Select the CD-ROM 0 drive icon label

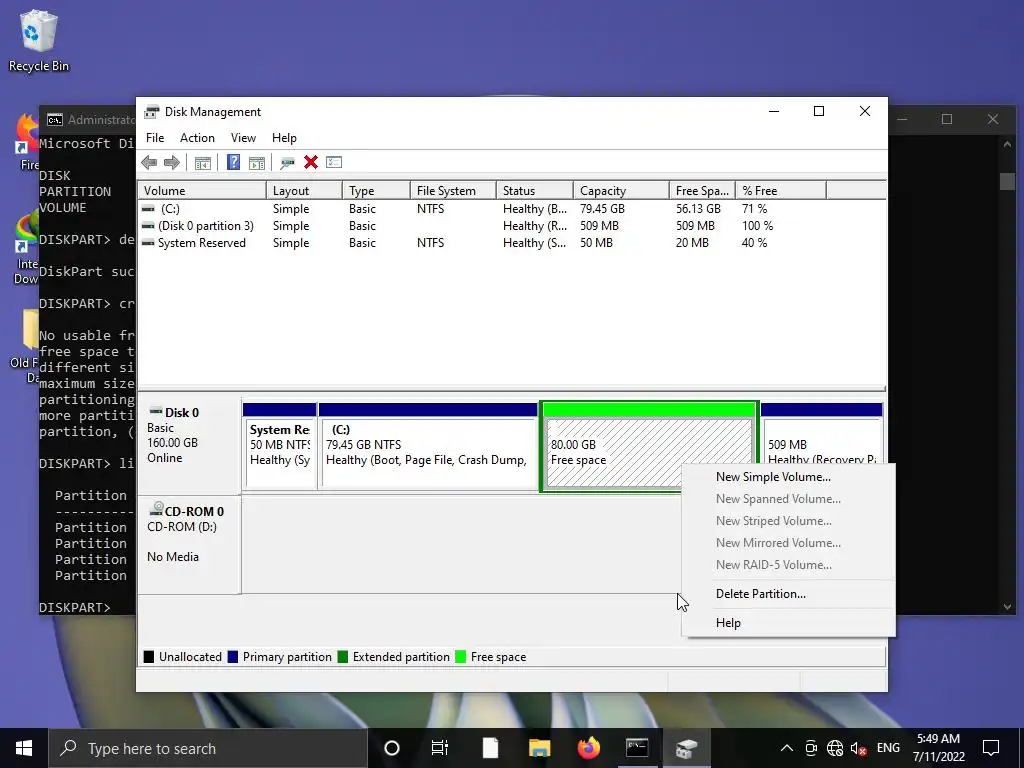156,509
